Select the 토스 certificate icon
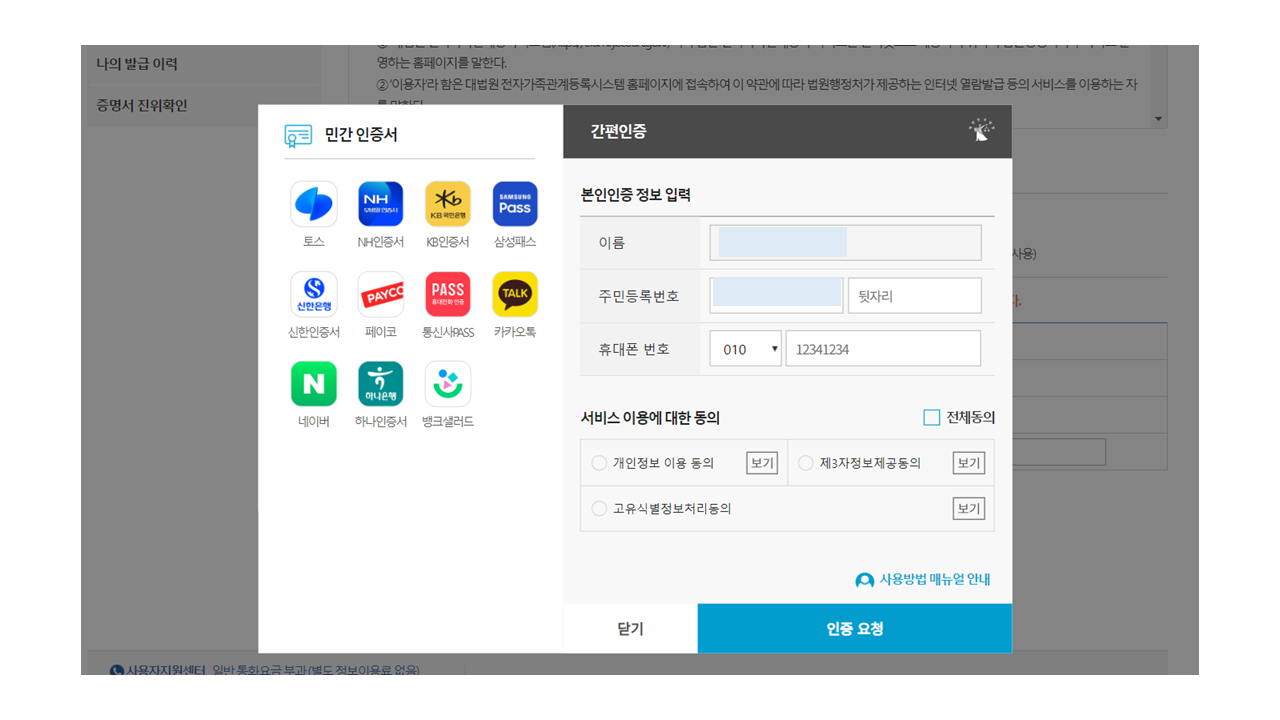 click(x=313, y=203)
